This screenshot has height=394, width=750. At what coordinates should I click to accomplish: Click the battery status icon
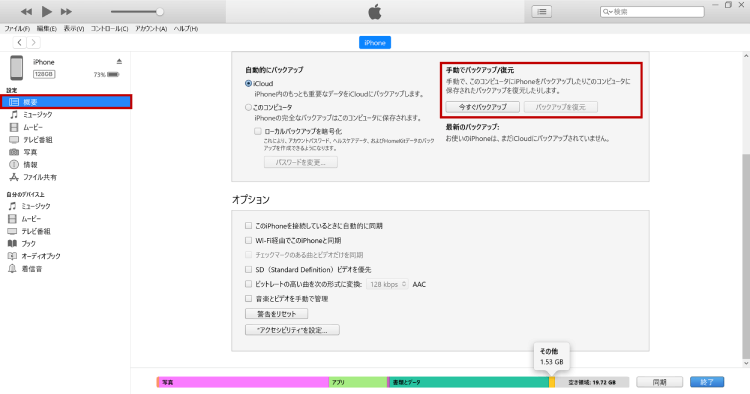pos(113,75)
